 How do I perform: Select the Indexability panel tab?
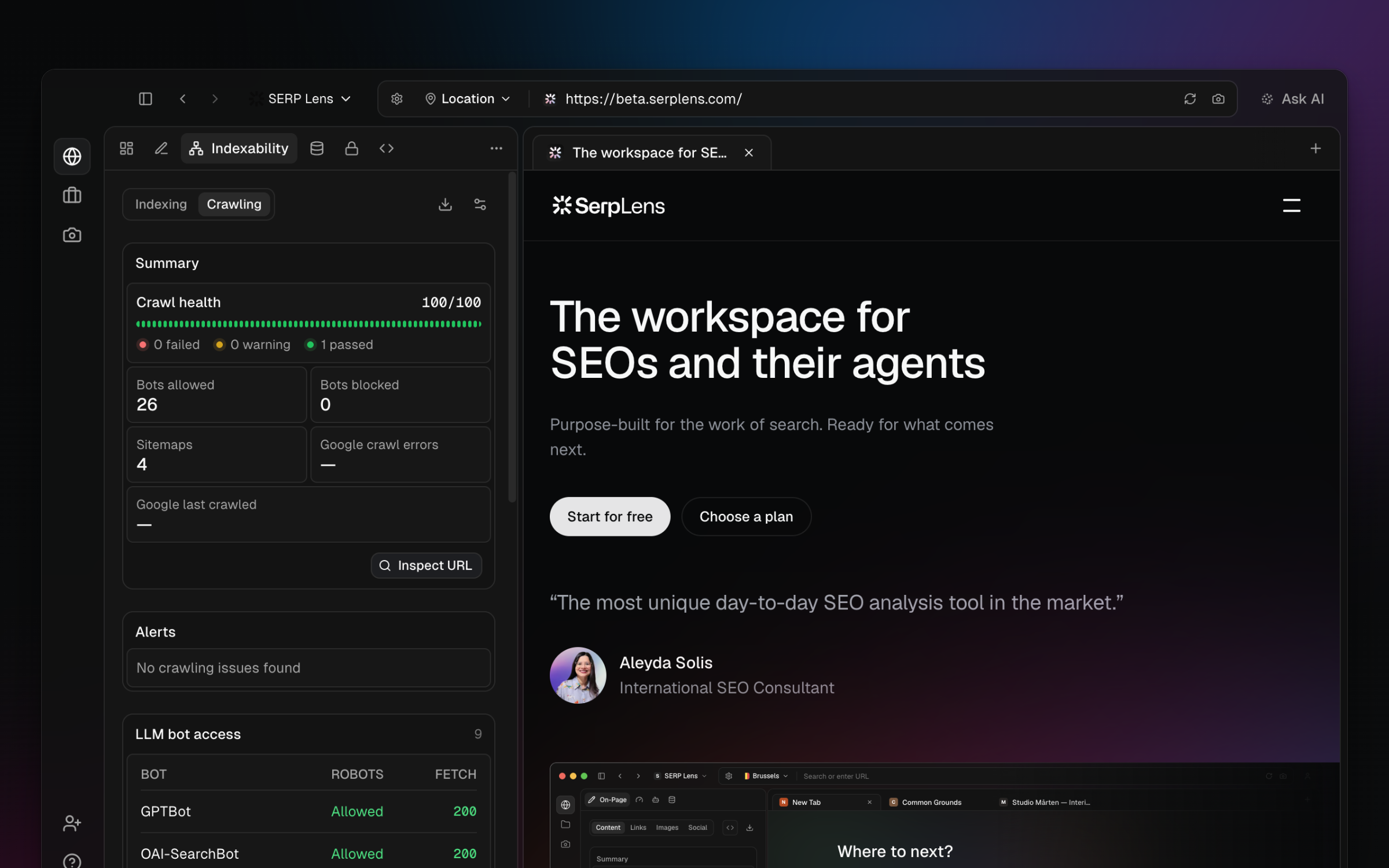pyautogui.click(x=239, y=149)
